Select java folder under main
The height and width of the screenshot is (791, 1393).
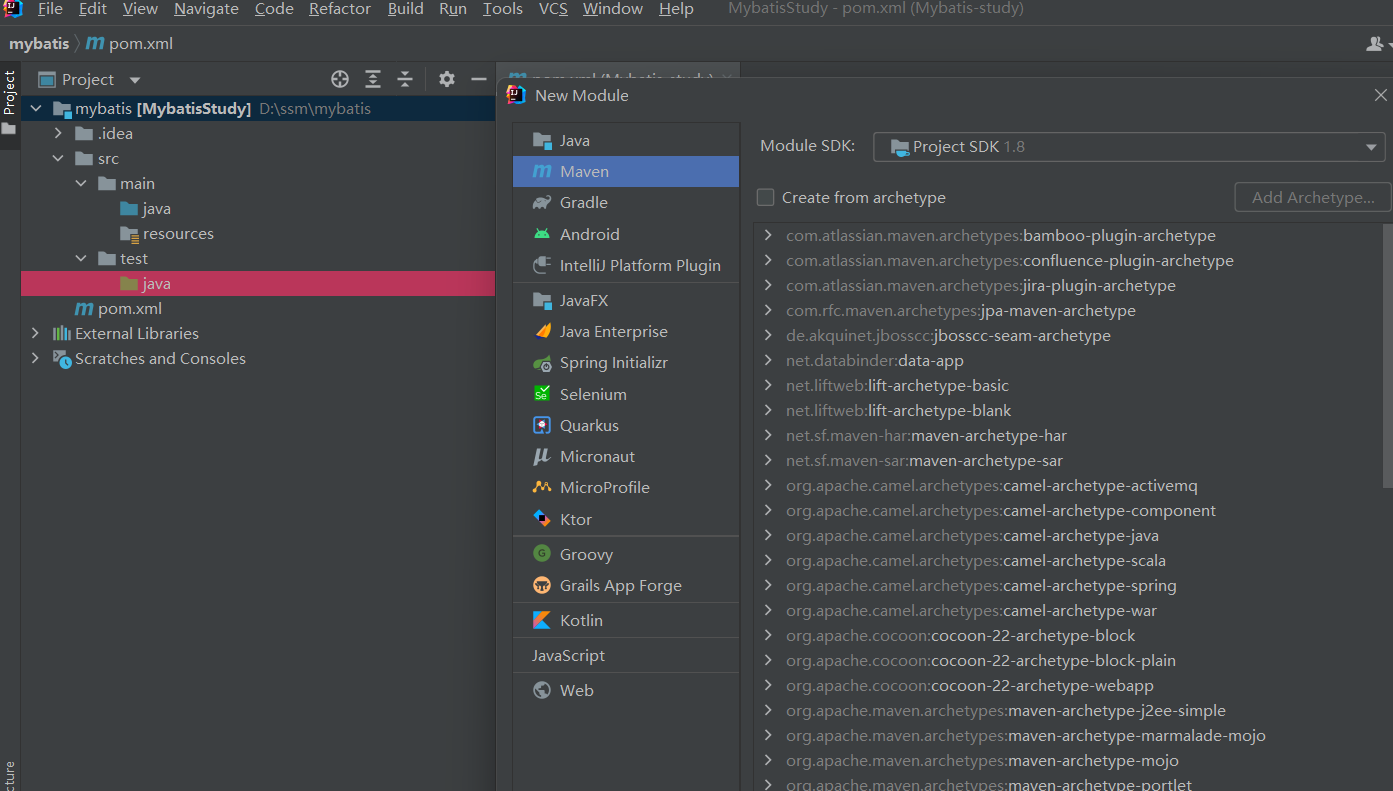(x=156, y=209)
